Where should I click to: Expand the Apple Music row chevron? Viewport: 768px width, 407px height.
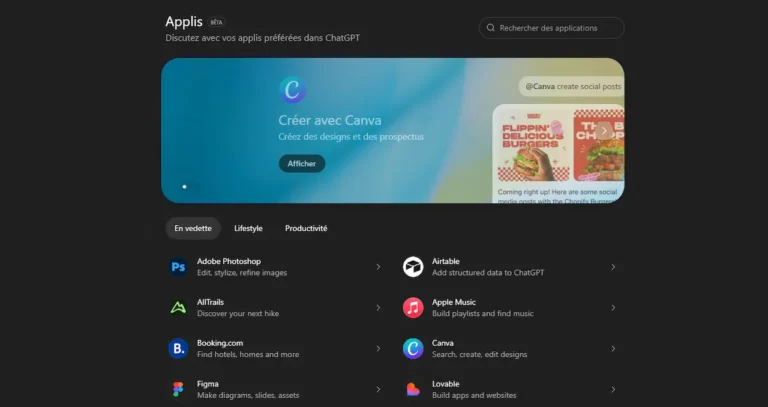[x=613, y=308]
